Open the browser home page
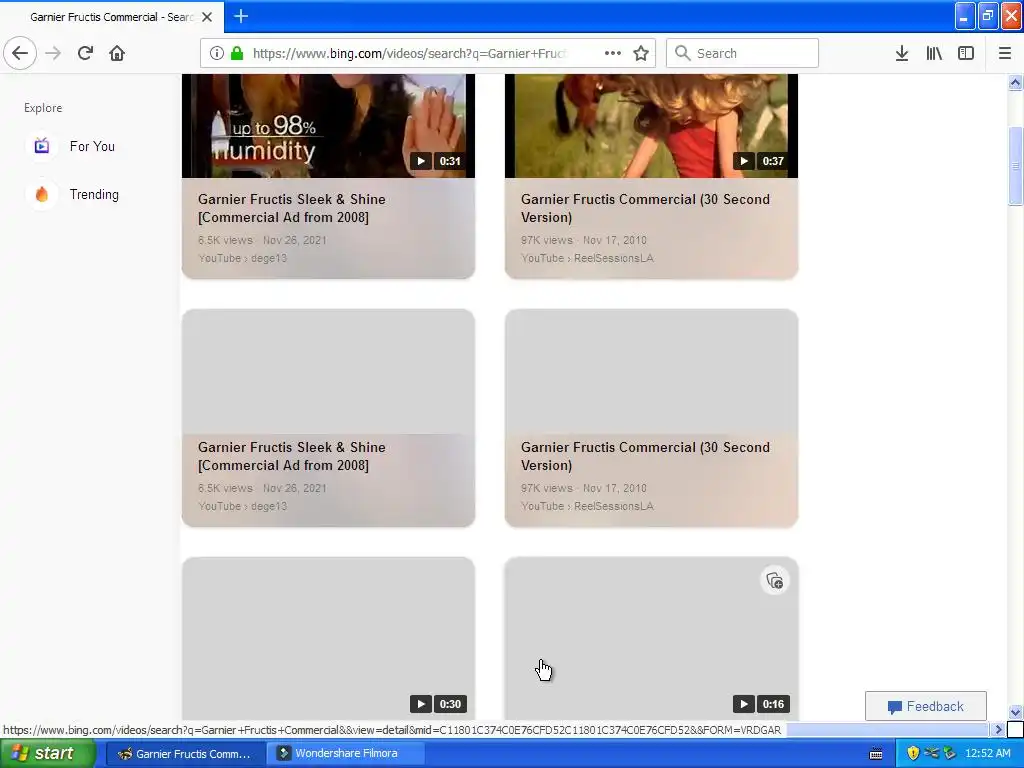 (x=117, y=53)
